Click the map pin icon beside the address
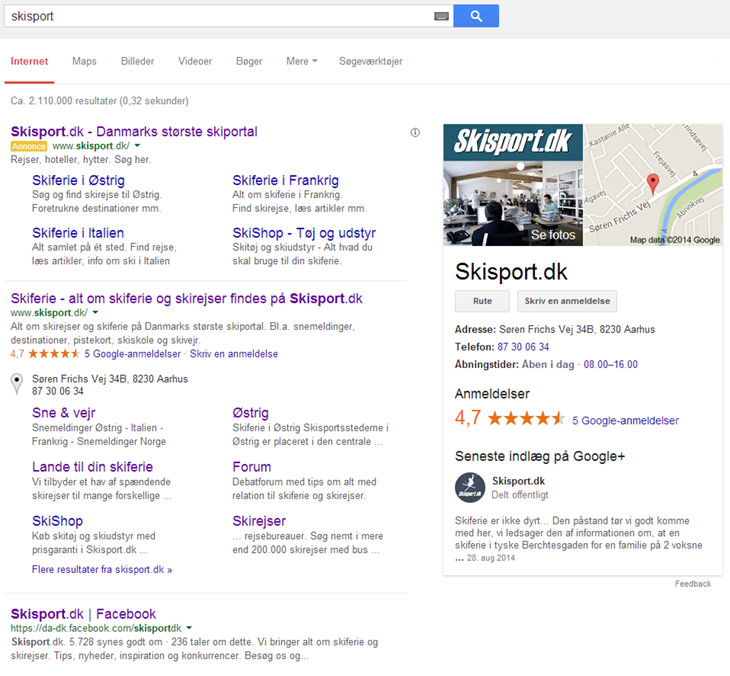Image resolution: width=730 pixels, height=676 pixels. tap(17, 384)
